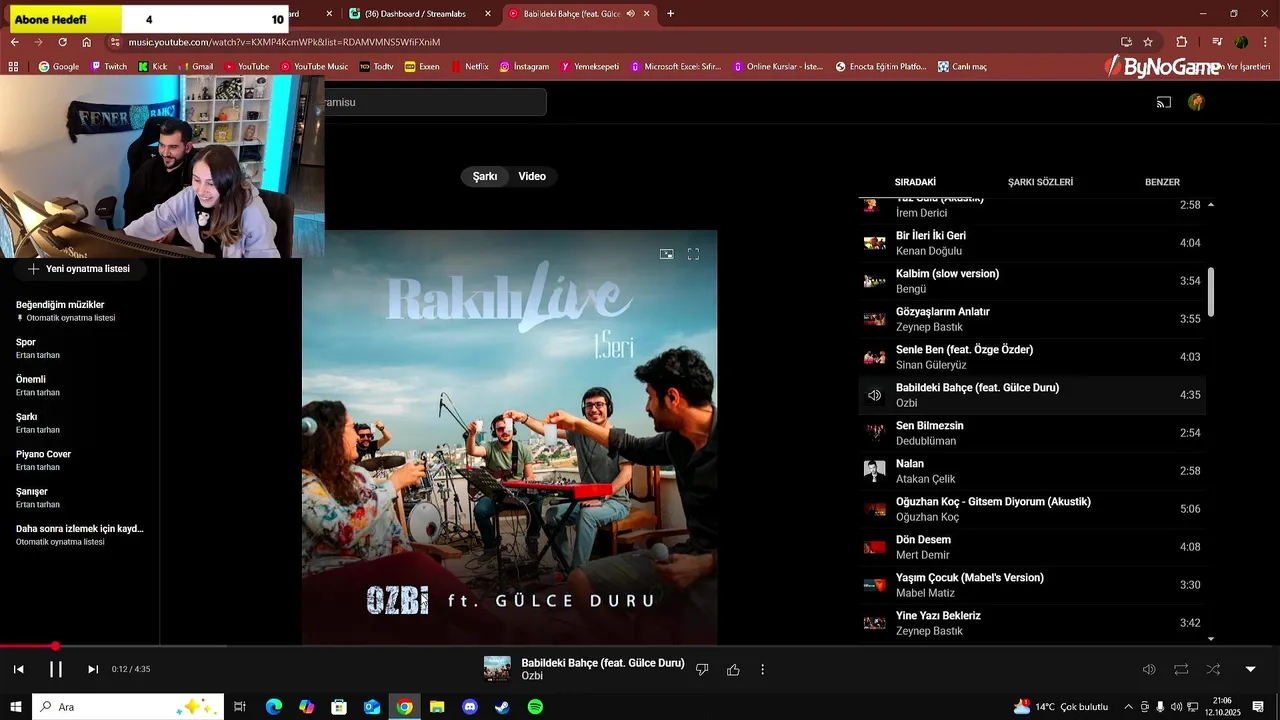This screenshot has width=1280, height=720.
Task: Open a new browser tab
Action: tap(670, 14)
